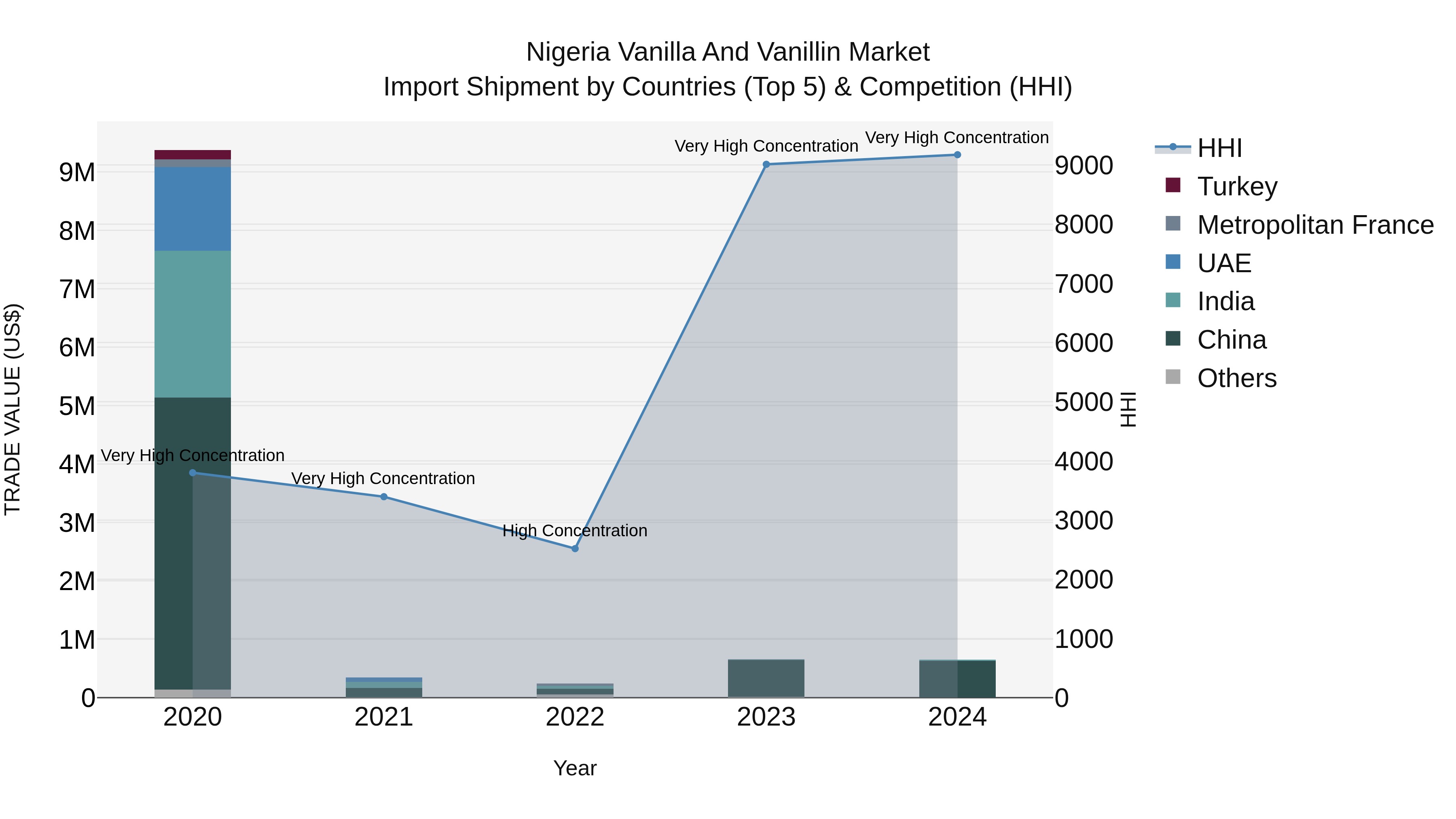Toggle the UAE legend entry
This screenshot has height=819, width=1456.
pyautogui.click(x=1208, y=263)
